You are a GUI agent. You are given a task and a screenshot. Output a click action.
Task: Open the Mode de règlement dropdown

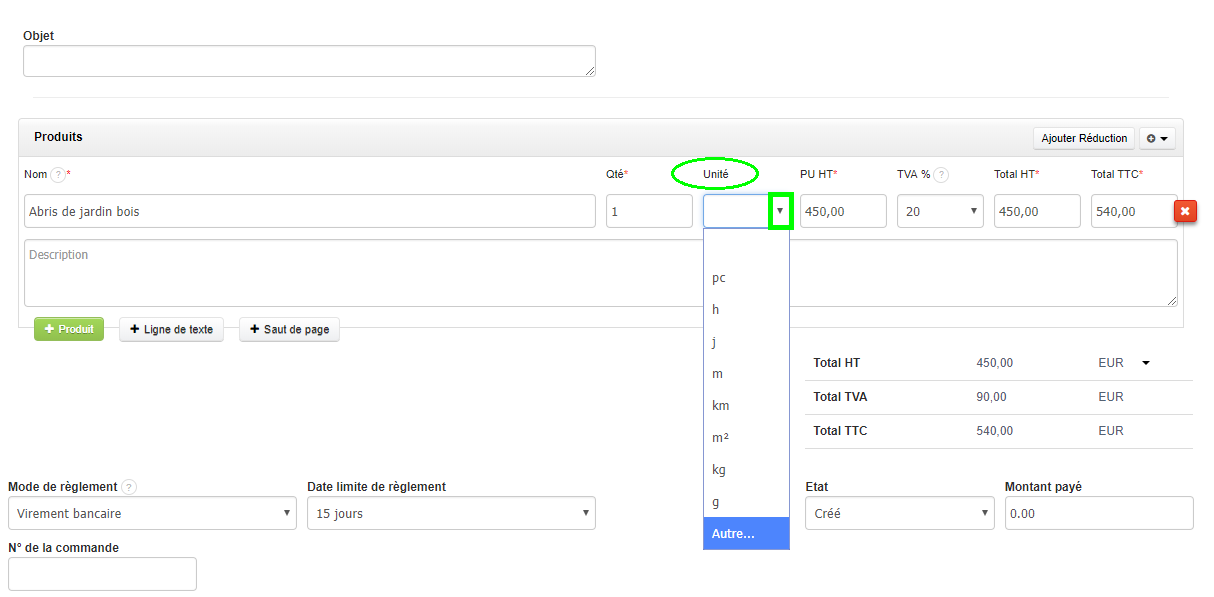(152, 514)
